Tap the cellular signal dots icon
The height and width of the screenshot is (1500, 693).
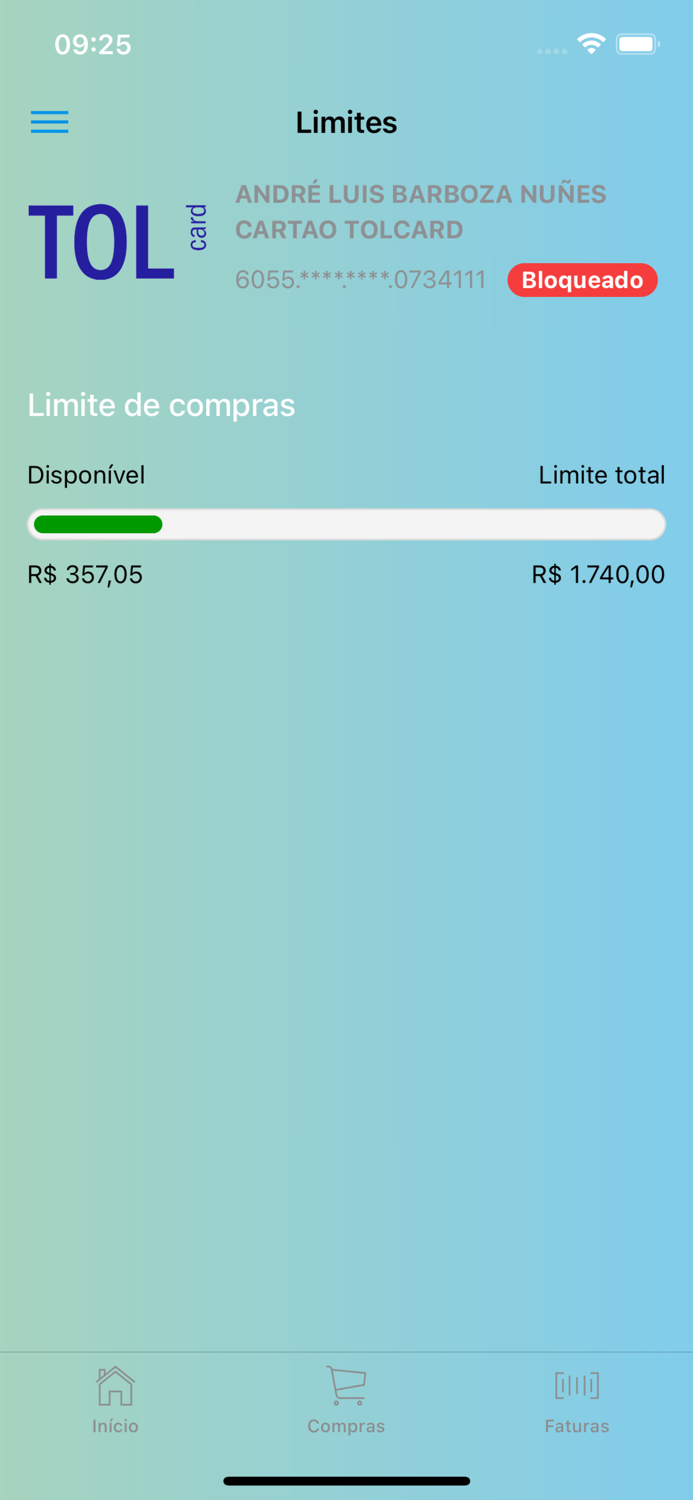[551, 48]
